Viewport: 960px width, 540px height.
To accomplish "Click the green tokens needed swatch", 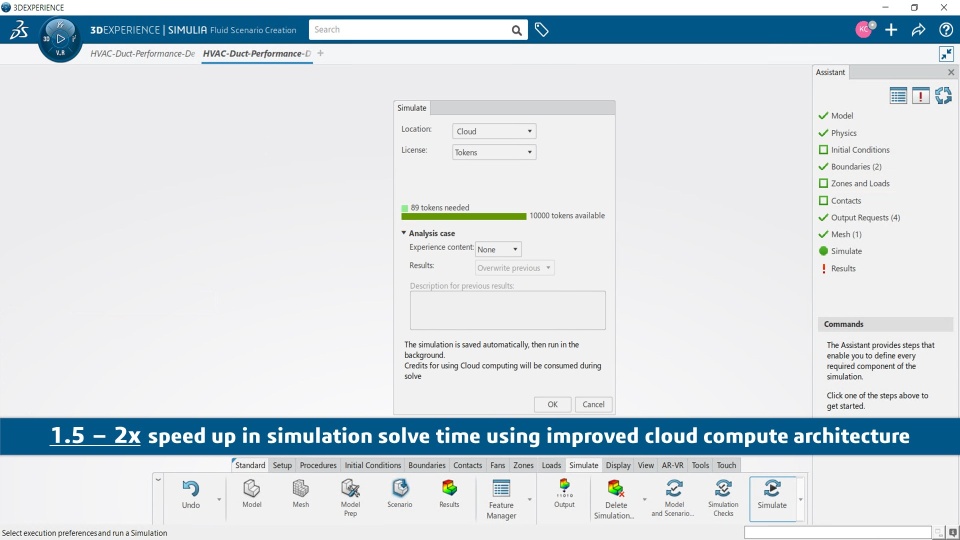I will click(405, 208).
